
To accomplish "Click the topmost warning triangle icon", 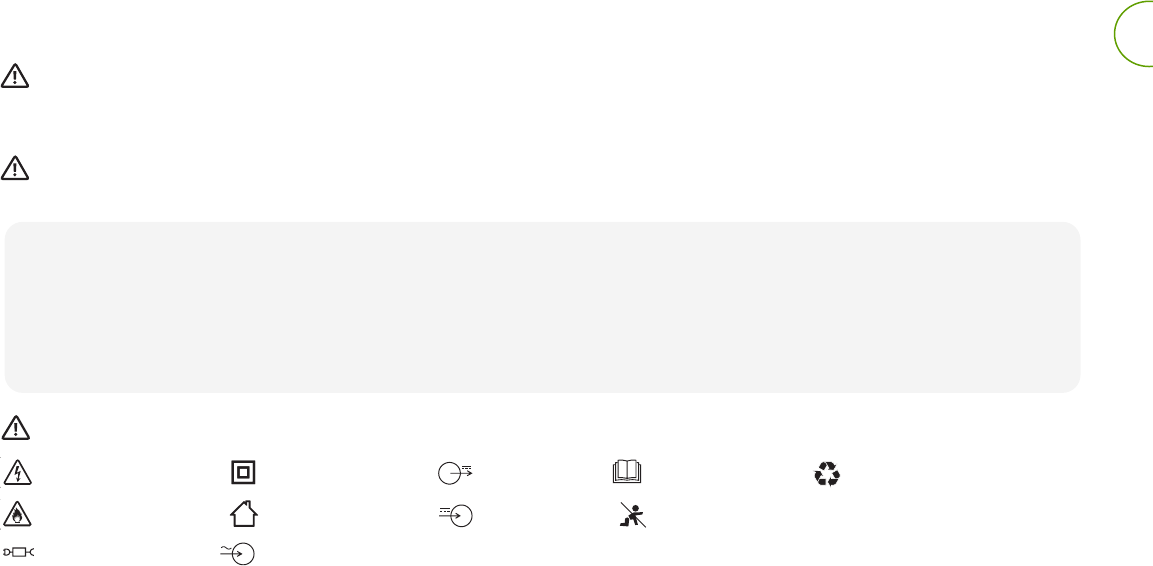I will coord(14,76).
